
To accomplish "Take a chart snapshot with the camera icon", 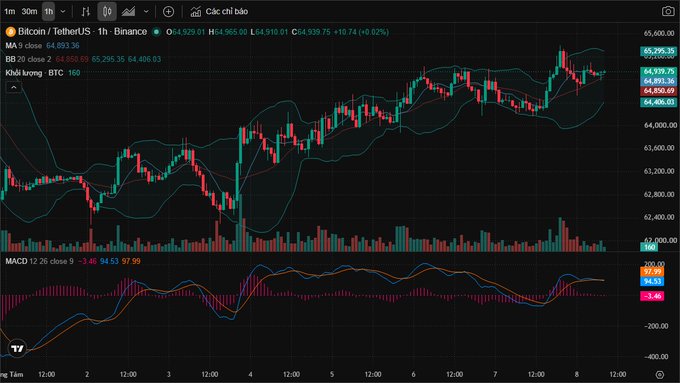I will [668, 11].
